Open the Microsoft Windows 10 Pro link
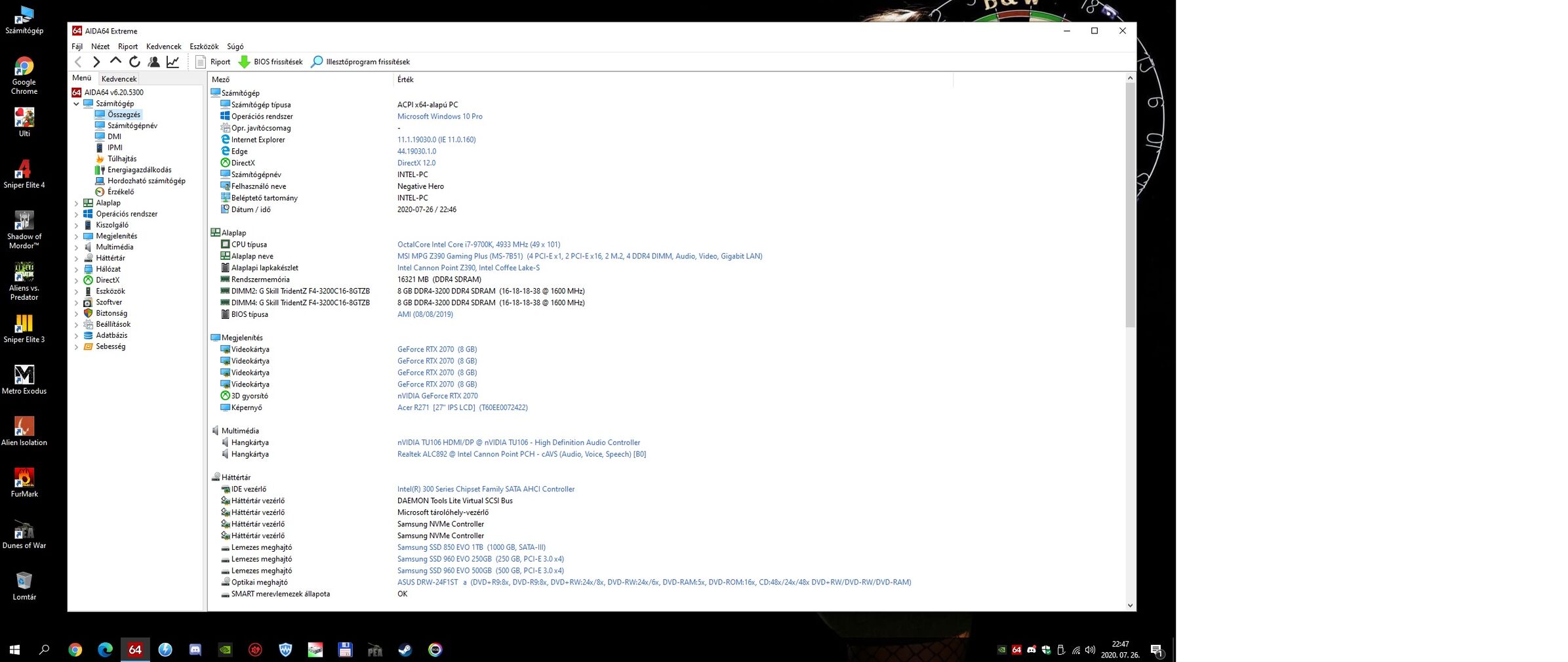1568x662 pixels. pos(439,116)
